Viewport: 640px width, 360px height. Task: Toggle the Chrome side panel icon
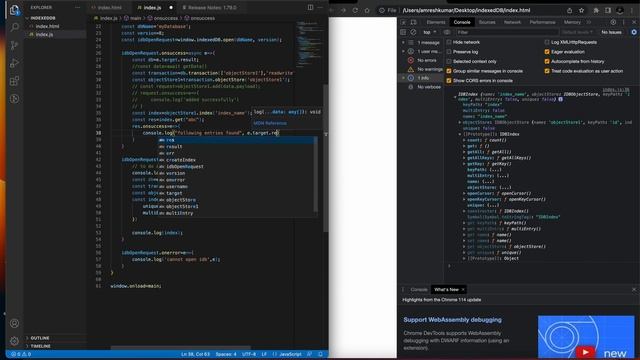point(608,10)
